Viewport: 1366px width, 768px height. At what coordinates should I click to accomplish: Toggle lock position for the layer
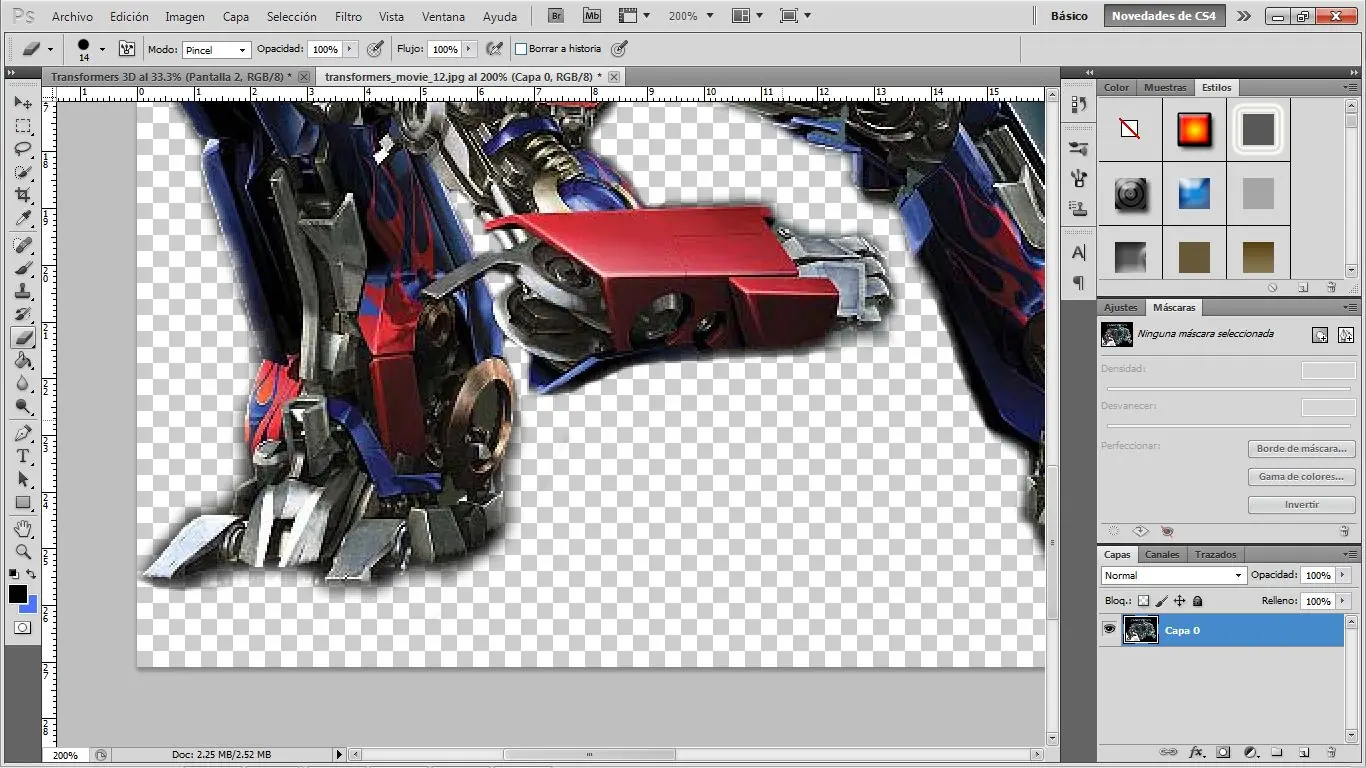(x=1179, y=601)
